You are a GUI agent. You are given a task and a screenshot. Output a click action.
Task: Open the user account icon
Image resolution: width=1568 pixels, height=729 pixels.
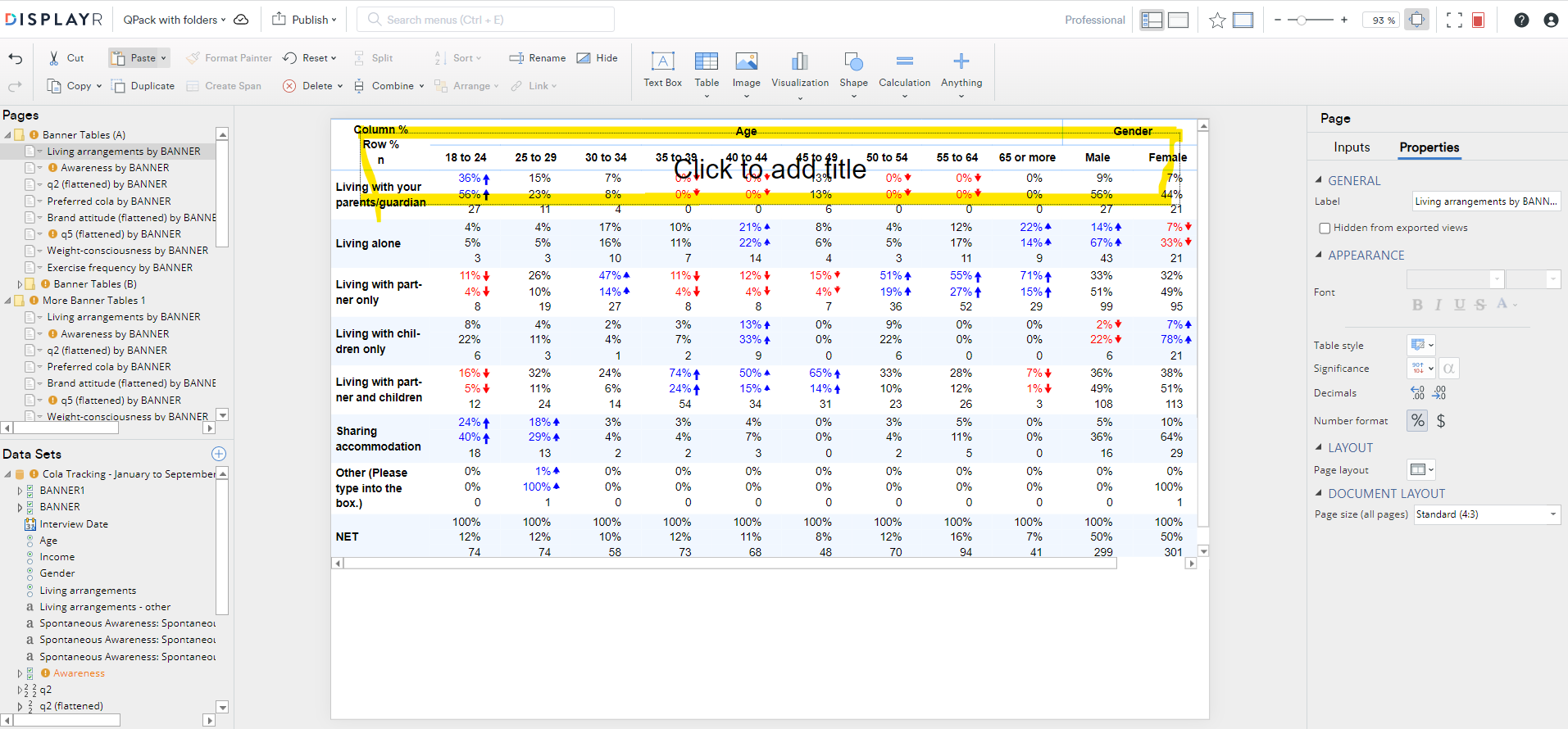tap(1551, 20)
